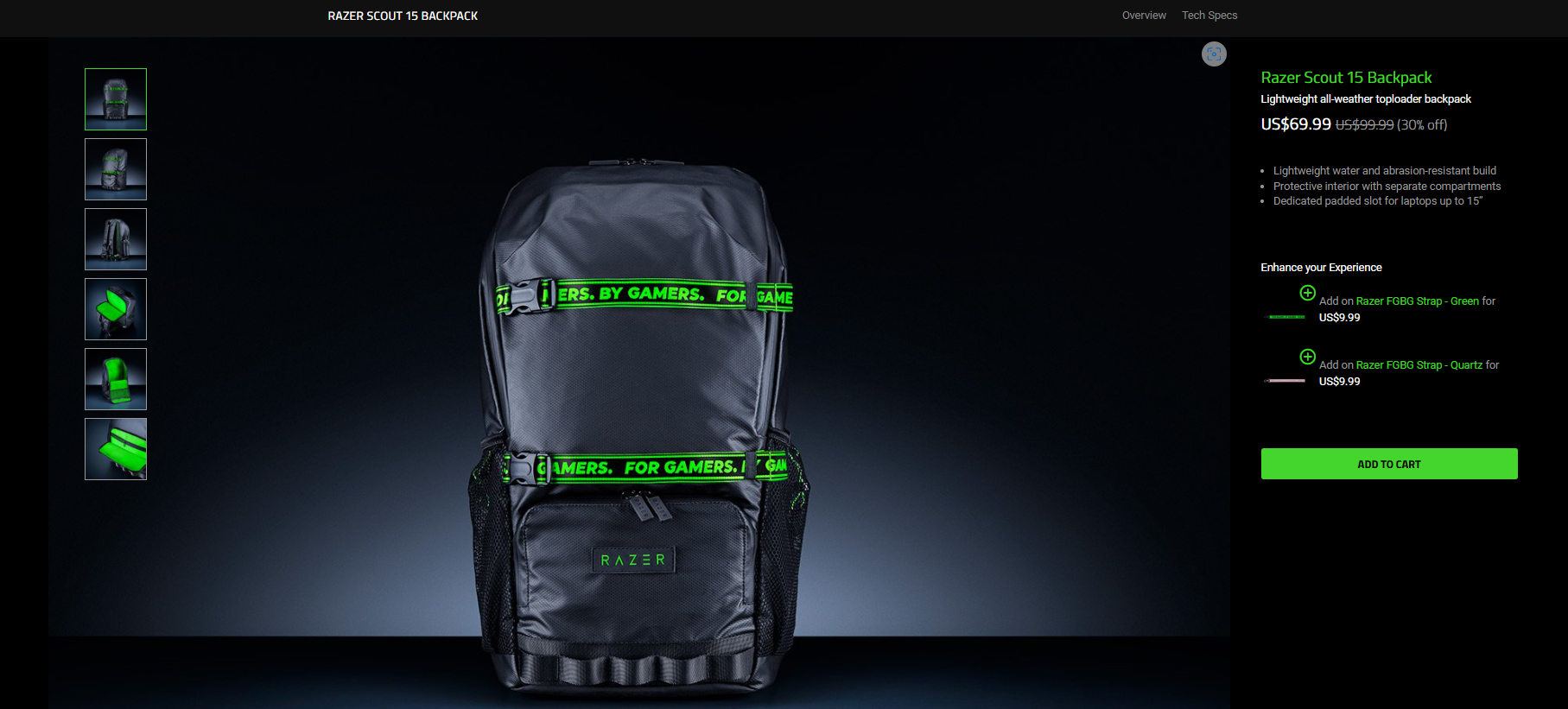Click the US$69.99 sale price
The image size is (1568, 709).
pos(1296,124)
